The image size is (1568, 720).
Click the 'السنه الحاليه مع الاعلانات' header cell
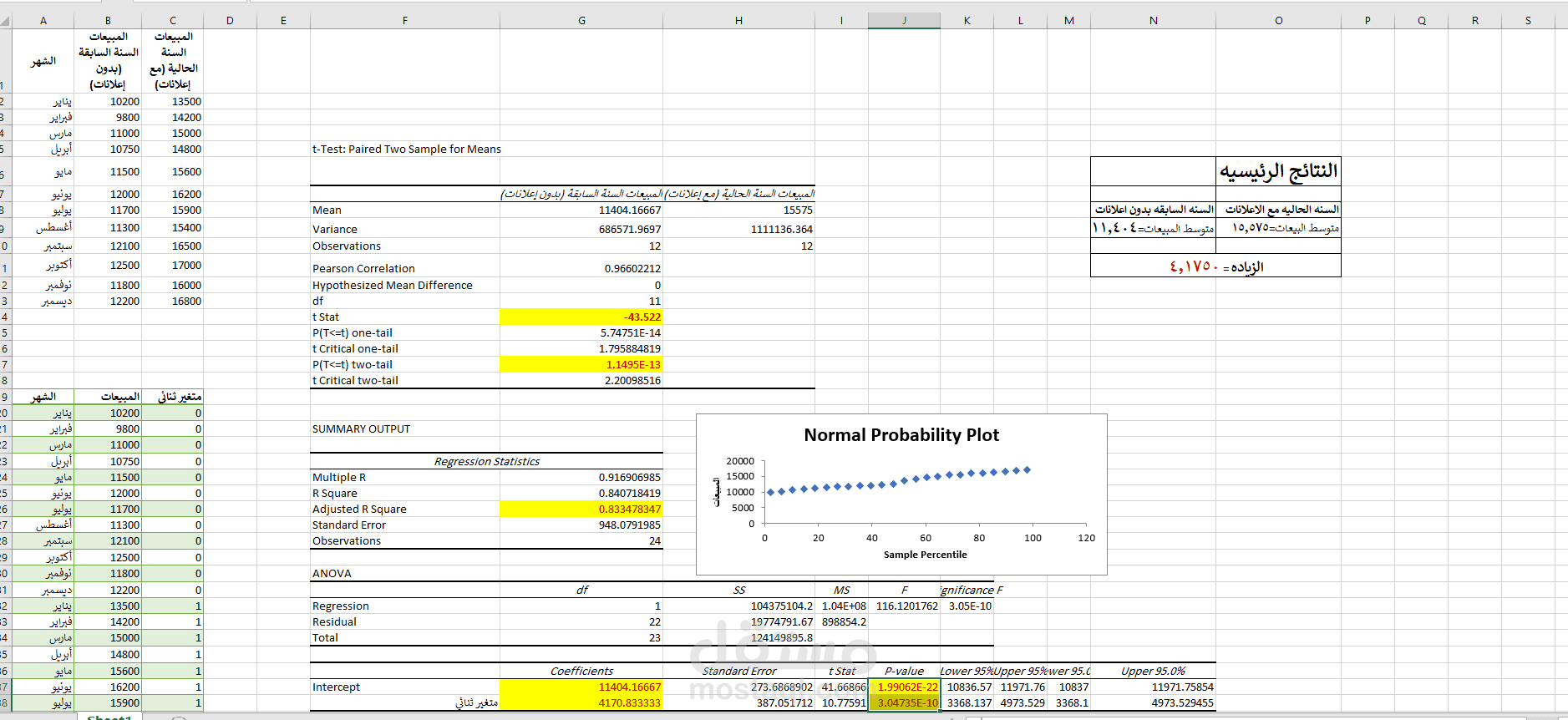point(1278,210)
